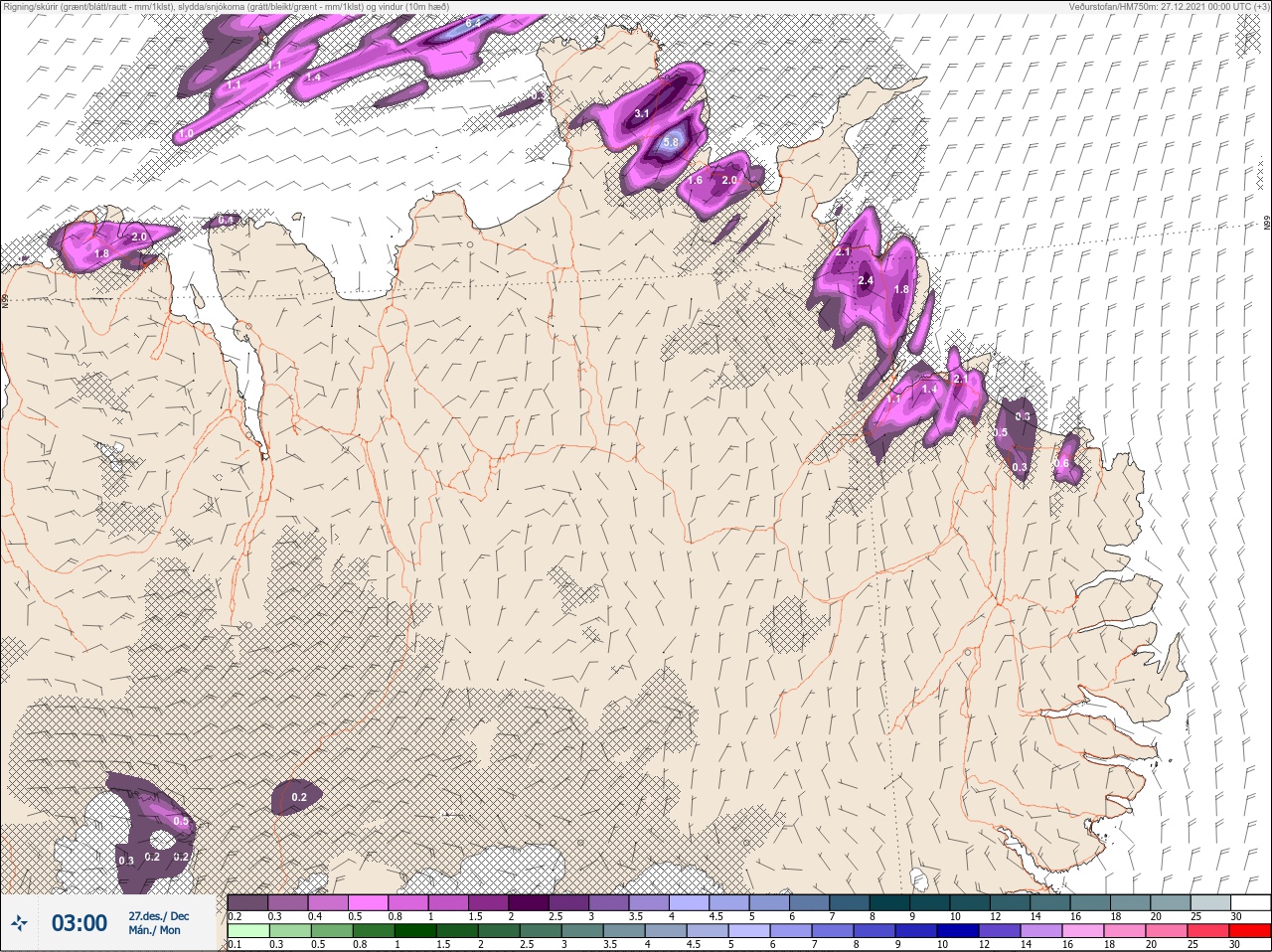Click the 1.0 precipitation value label
This screenshot has height=952, width=1272.
186,134
